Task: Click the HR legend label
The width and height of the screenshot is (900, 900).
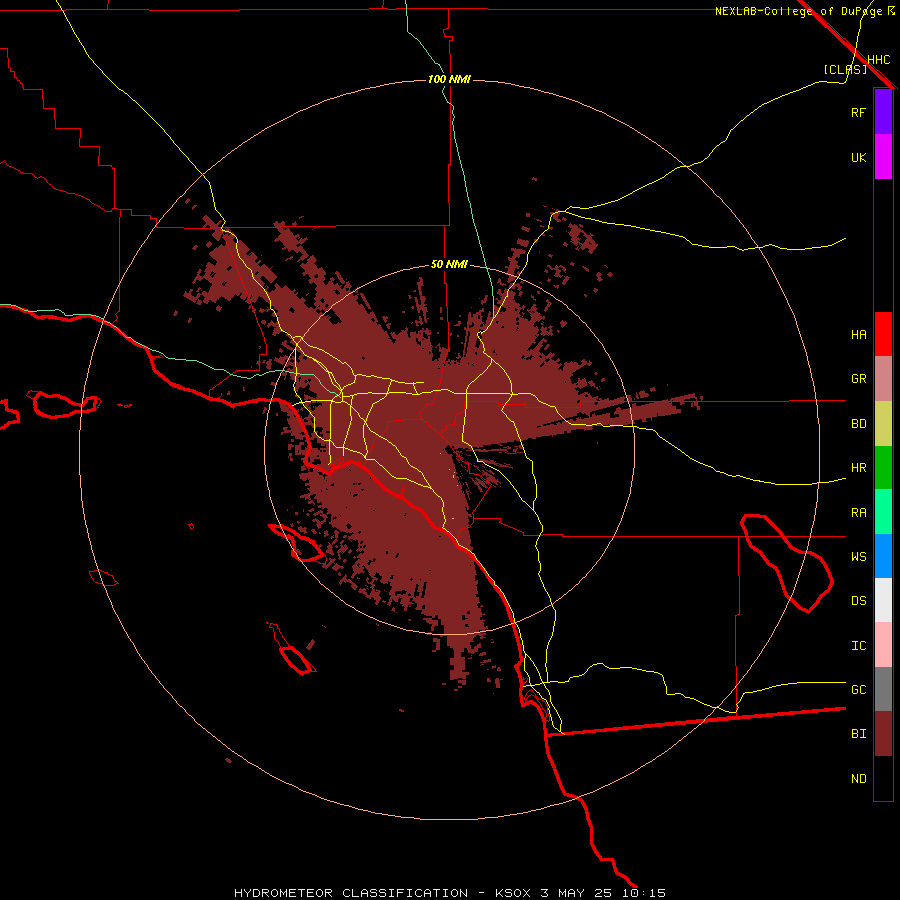Action: click(x=858, y=468)
